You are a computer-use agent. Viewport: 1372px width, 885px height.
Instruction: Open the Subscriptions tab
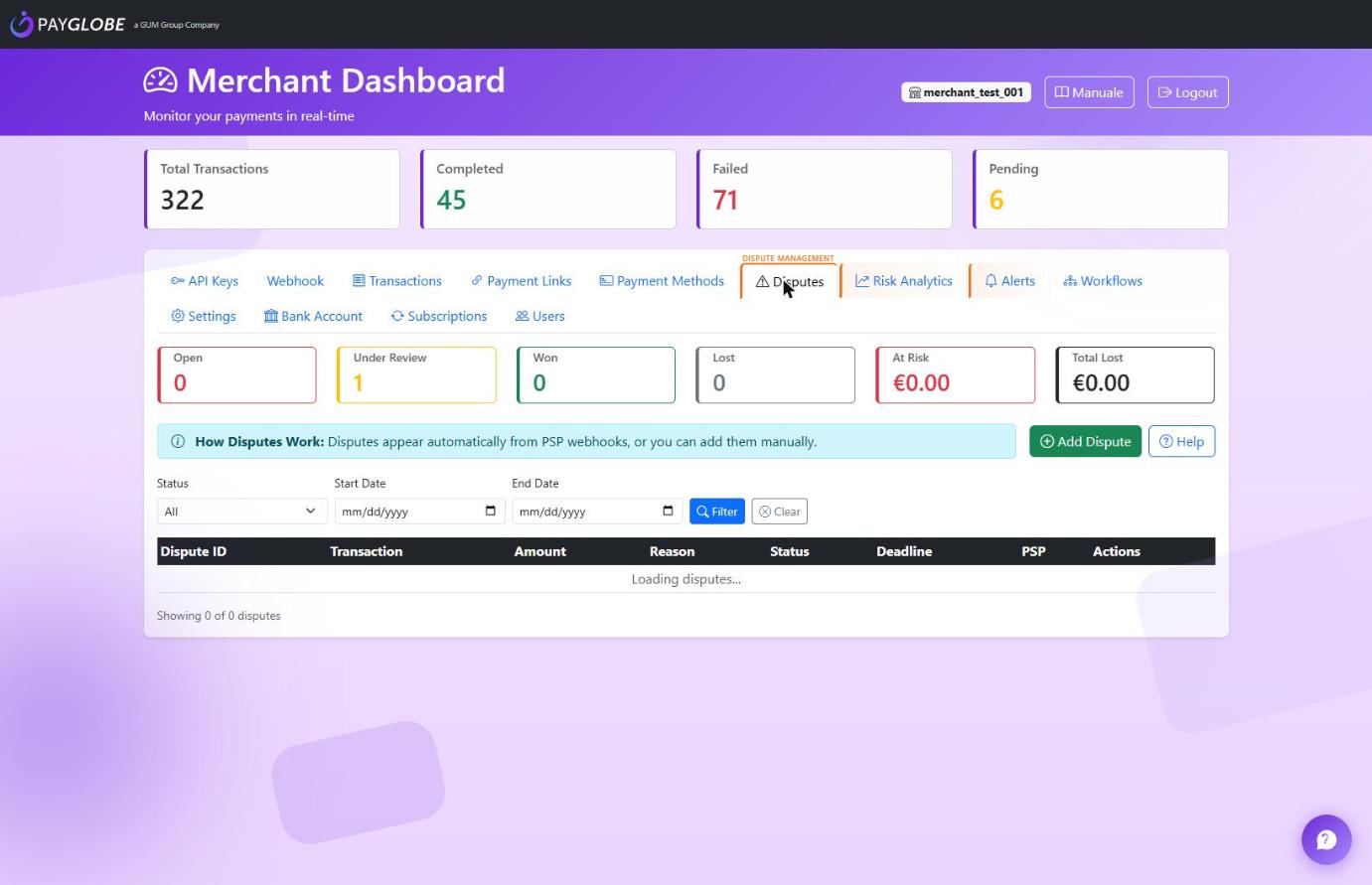(x=439, y=316)
